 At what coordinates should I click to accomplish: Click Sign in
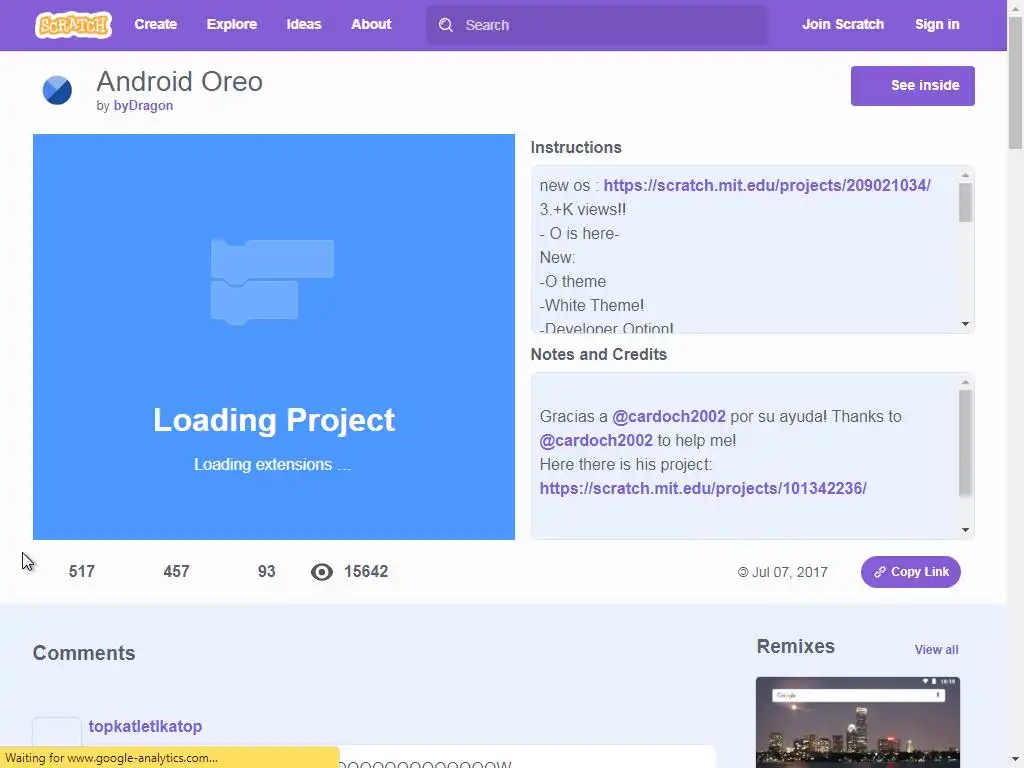(x=937, y=24)
